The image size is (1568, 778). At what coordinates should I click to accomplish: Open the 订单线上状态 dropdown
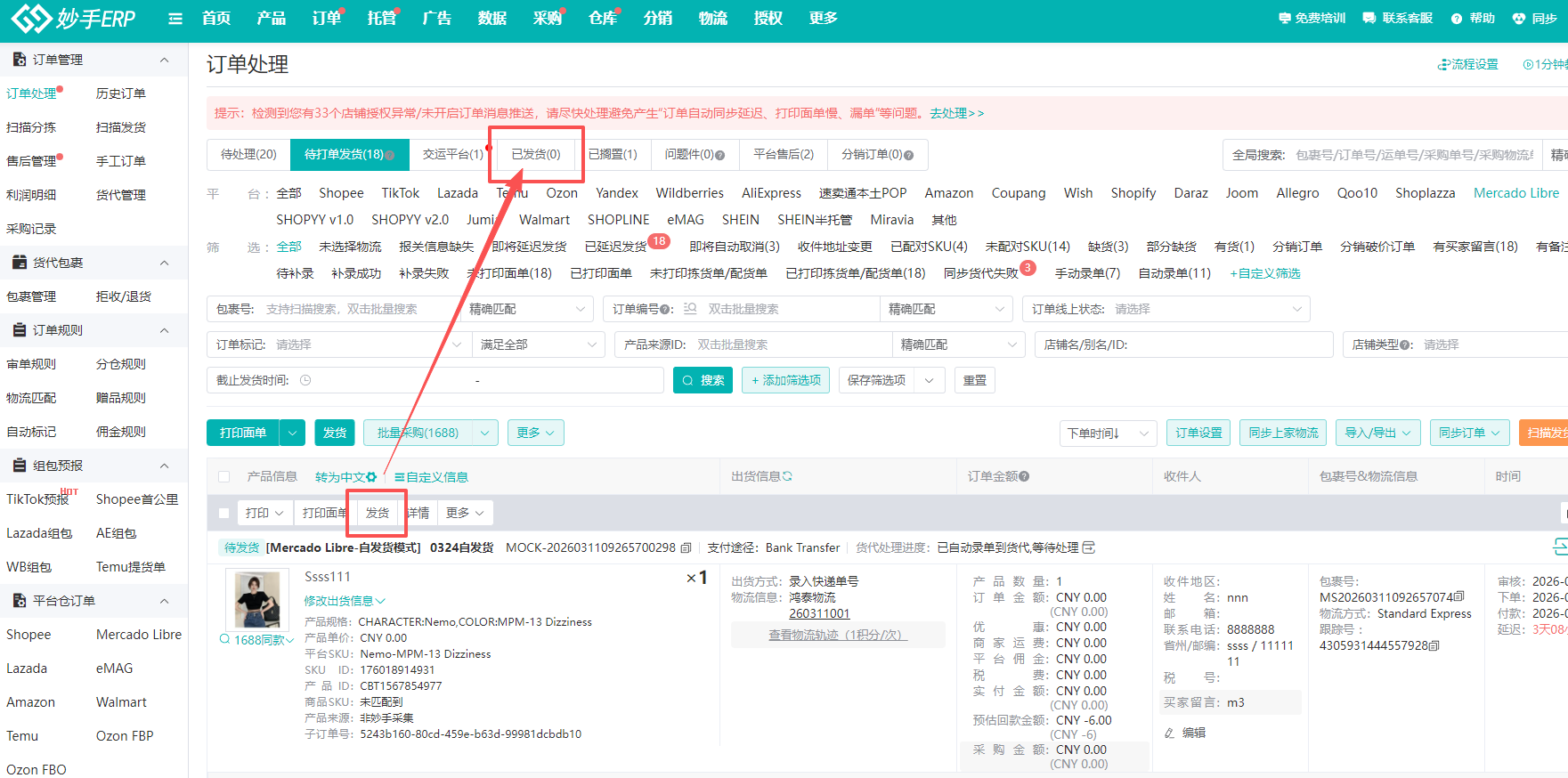pos(1166,309)
